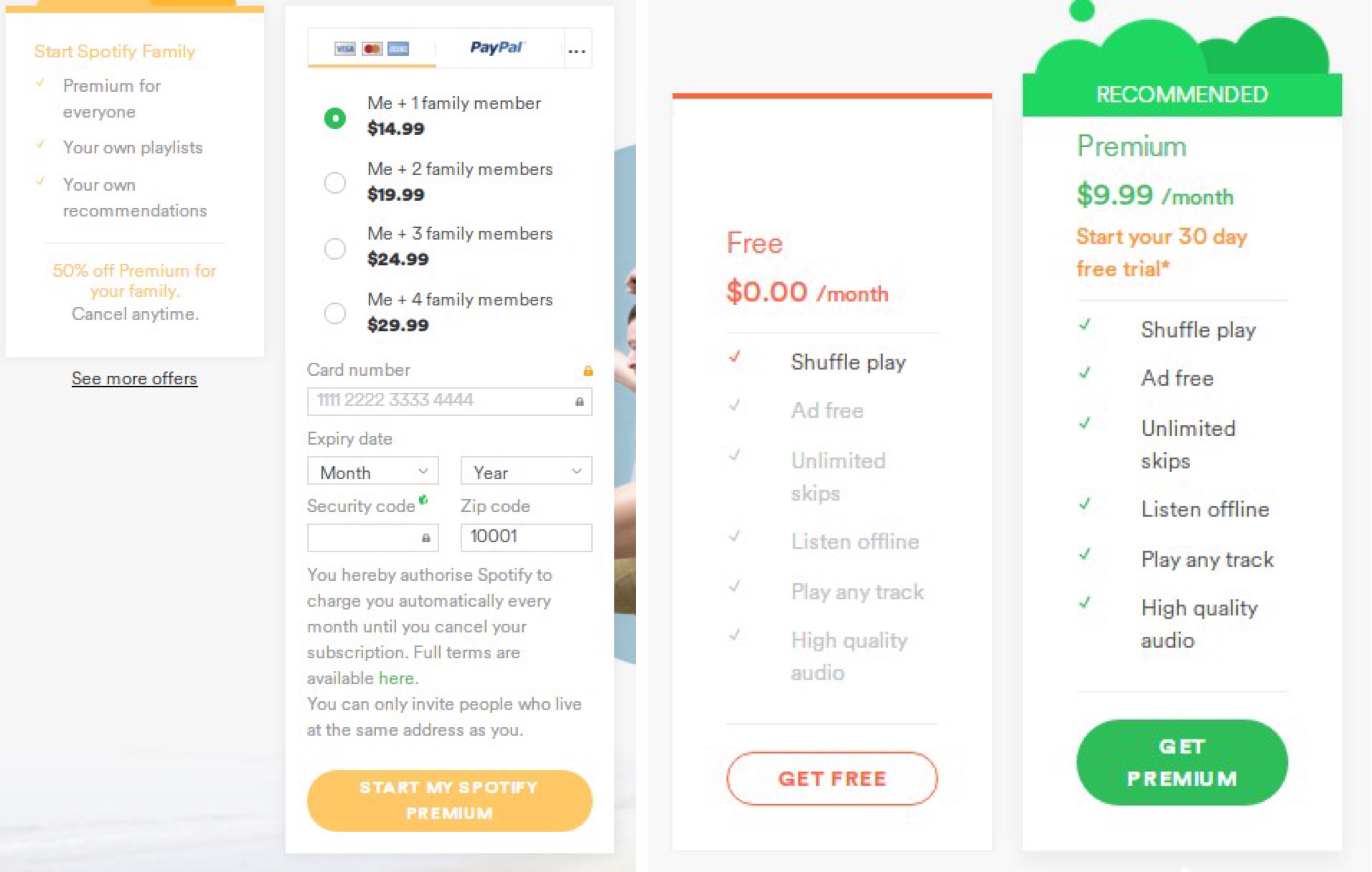This screenshot has width=1372, height=872.
Task: Click the red checkmark beside Free Shuffle play
Action: coord(735,357)
